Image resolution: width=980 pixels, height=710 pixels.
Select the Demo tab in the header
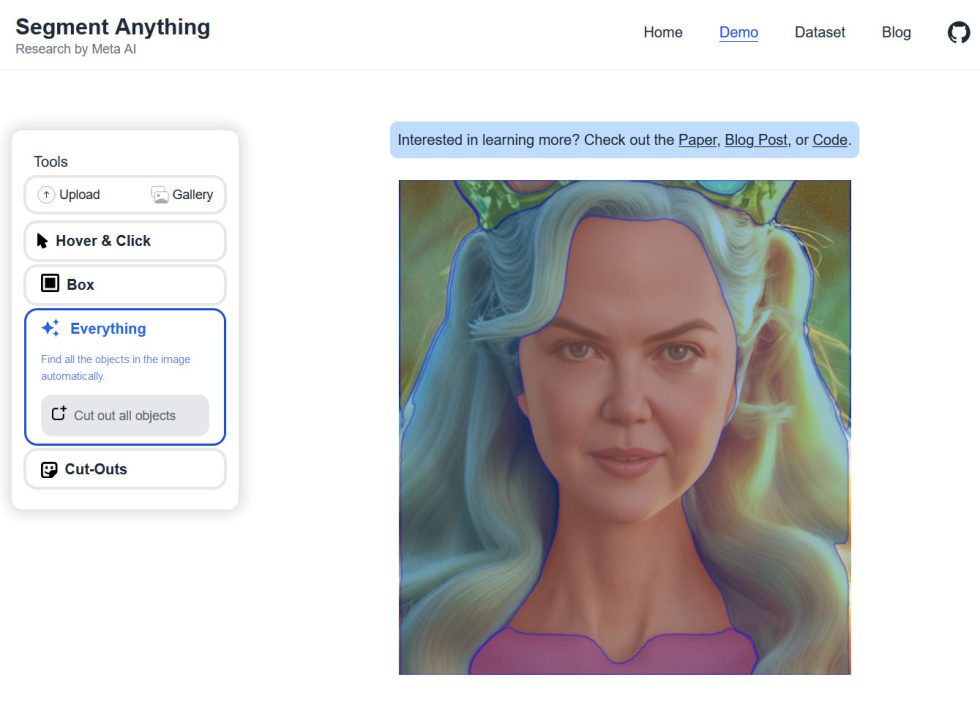738,32
